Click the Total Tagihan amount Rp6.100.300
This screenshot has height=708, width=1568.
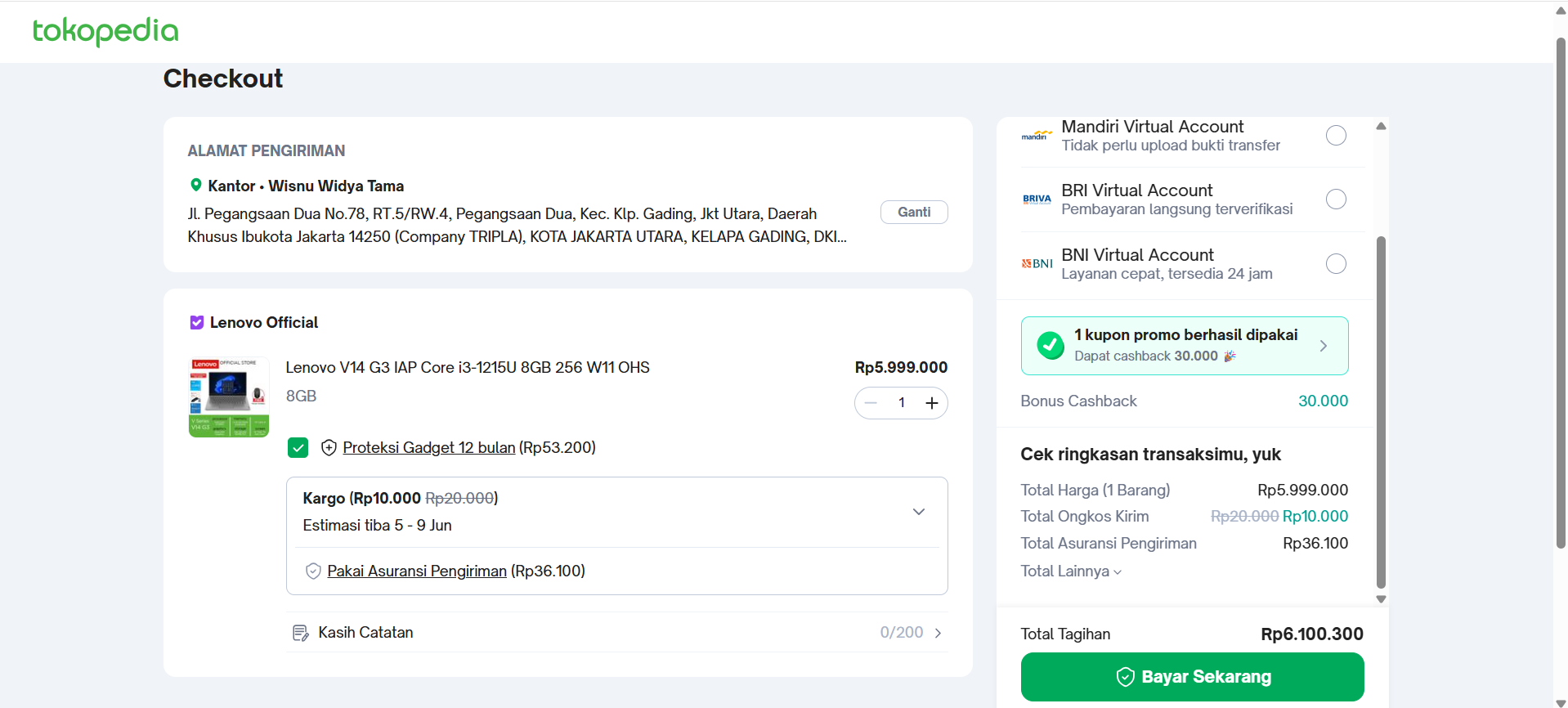pos(1312,634)
